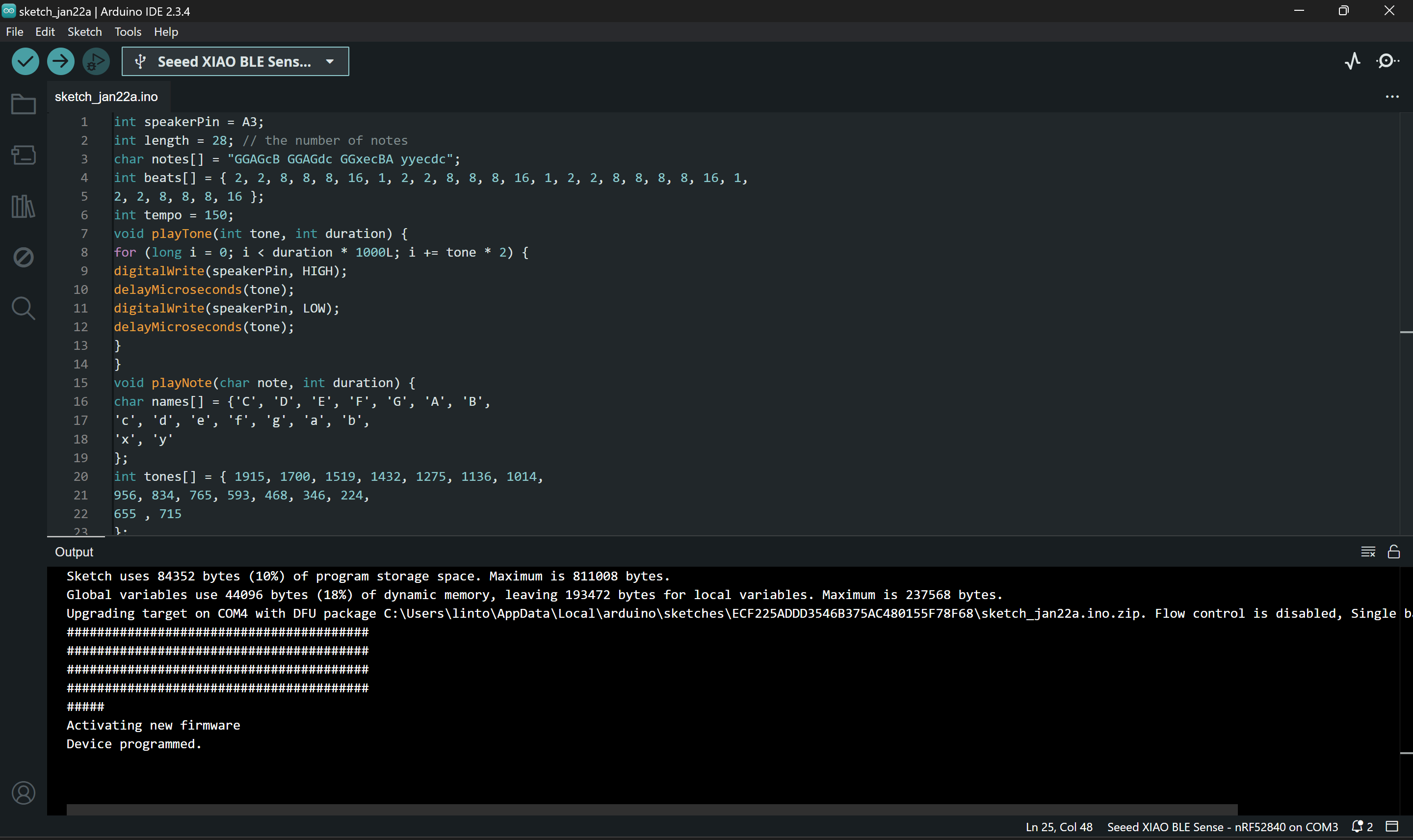Click the Output vertical scrollbar
The image size is (1413, 840).
(1406, 690)
